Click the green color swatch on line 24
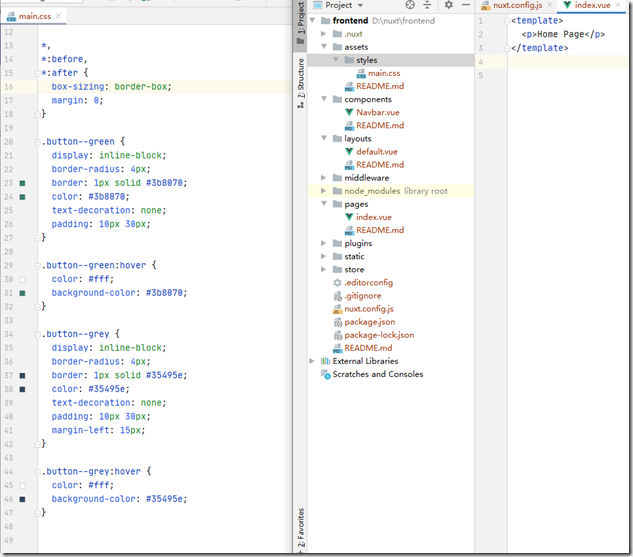This screenshot has width=633, height=557. (23, 197)
